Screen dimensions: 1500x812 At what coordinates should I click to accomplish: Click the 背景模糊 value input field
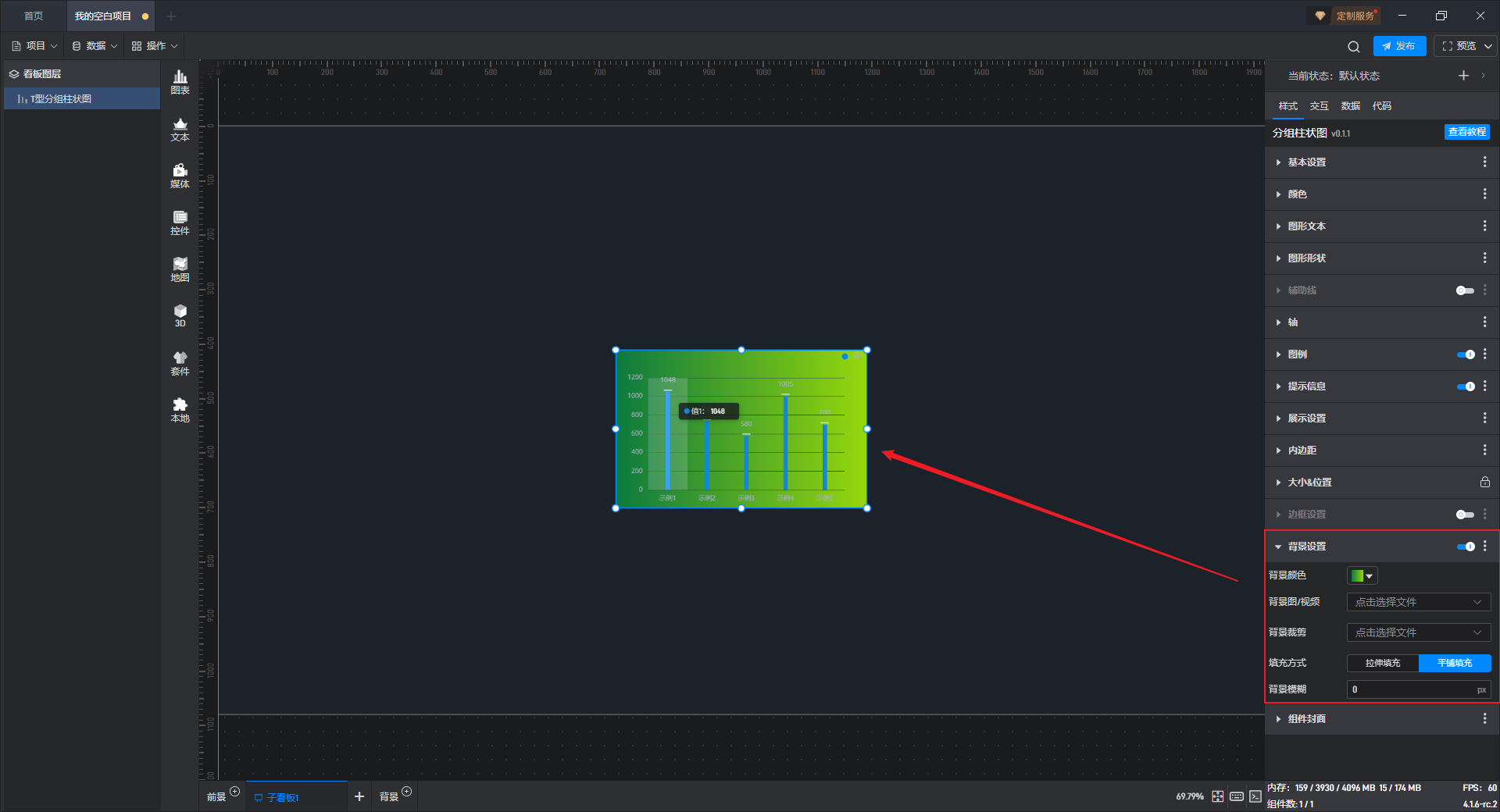coord(1419,689)
